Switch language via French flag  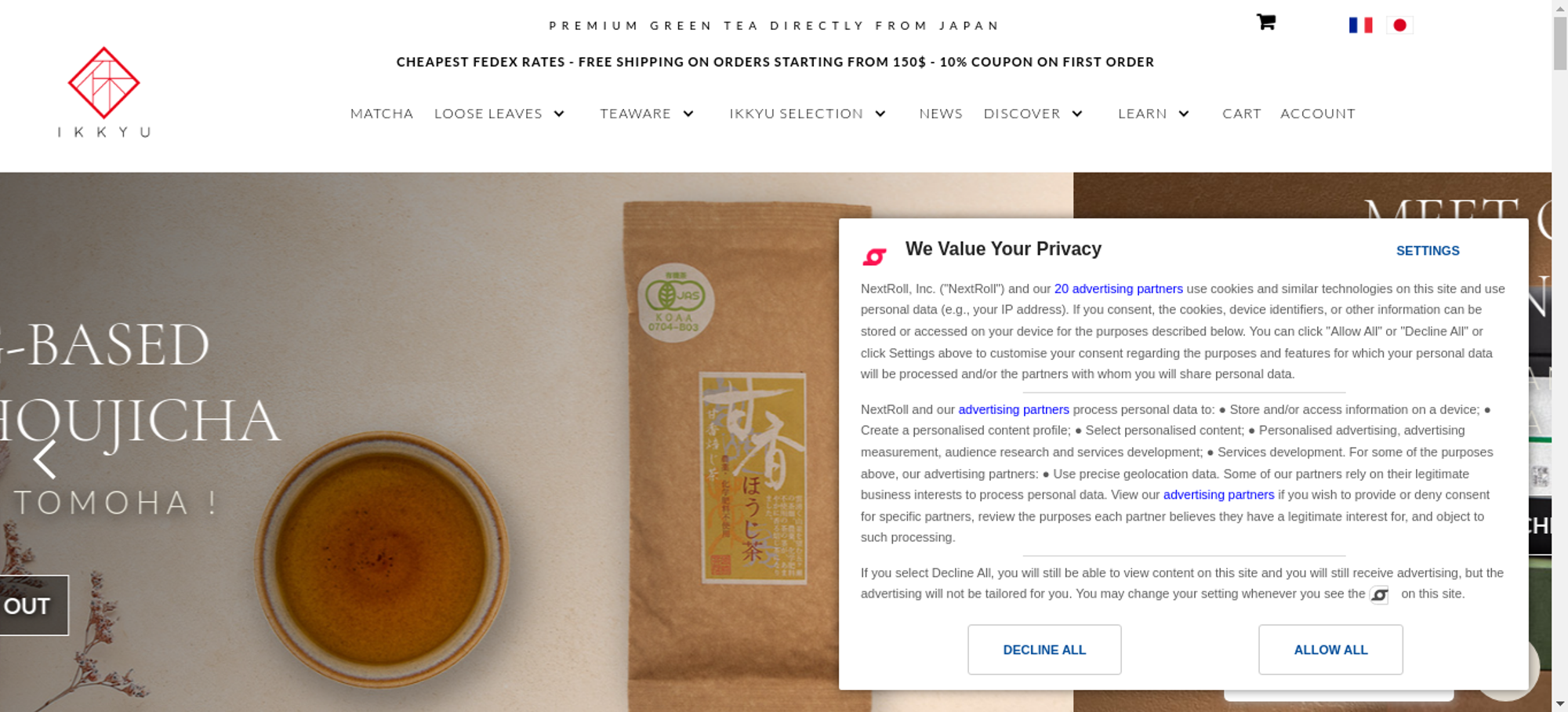point(1360,25)
